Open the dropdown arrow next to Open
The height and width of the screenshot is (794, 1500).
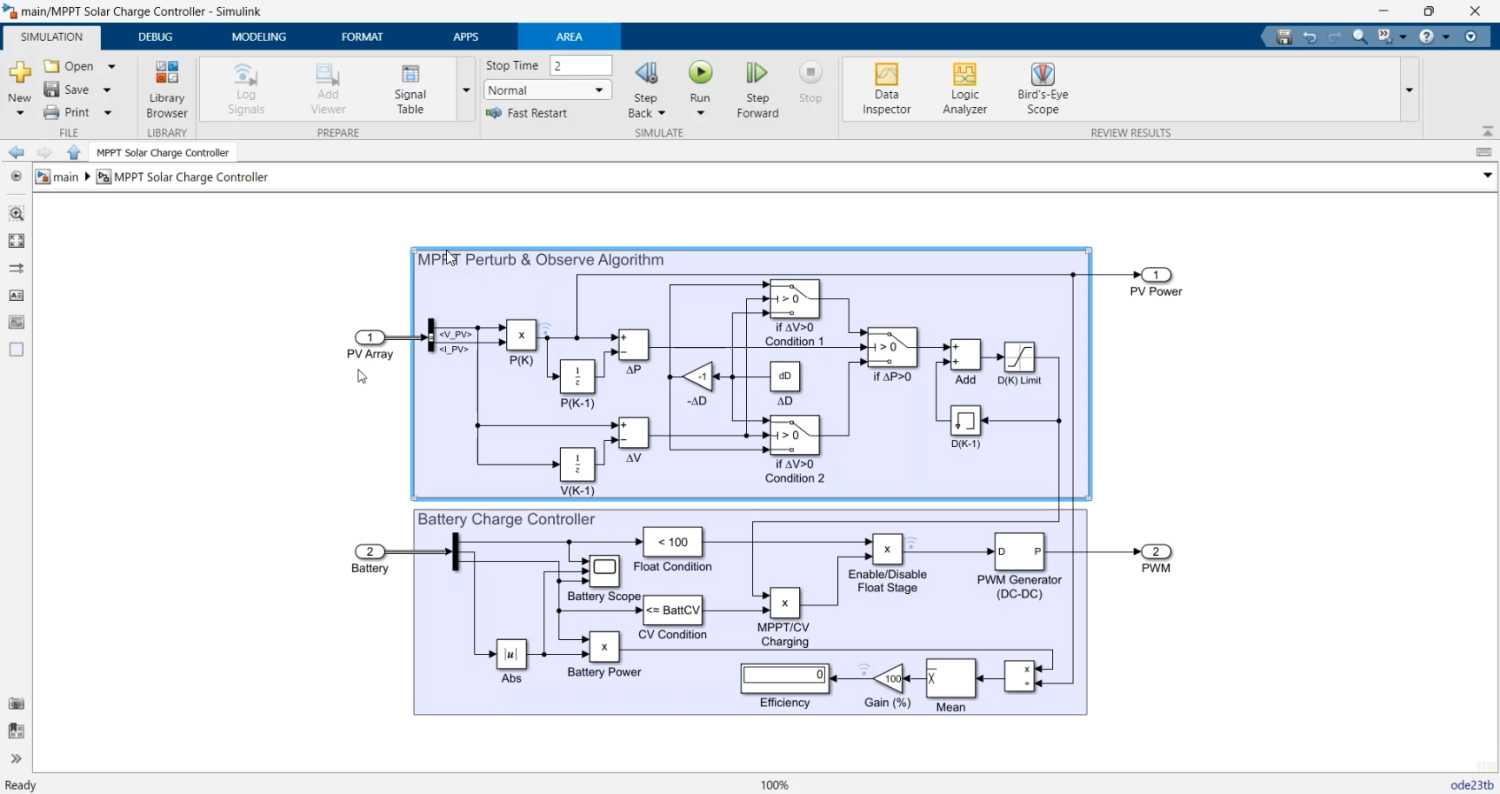(111, 66)
